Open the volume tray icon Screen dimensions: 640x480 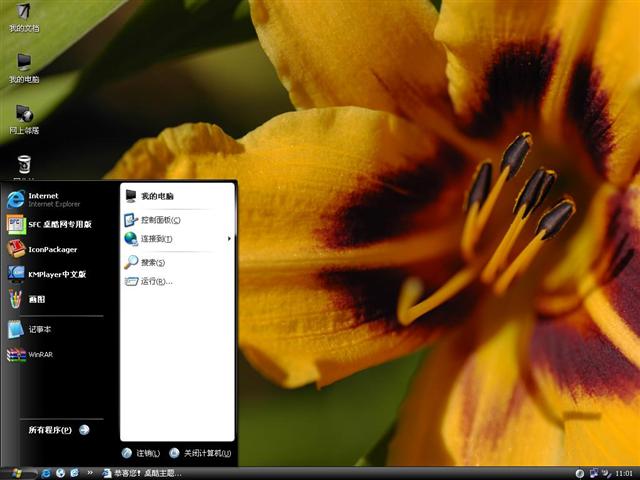[x=607, y=473]
